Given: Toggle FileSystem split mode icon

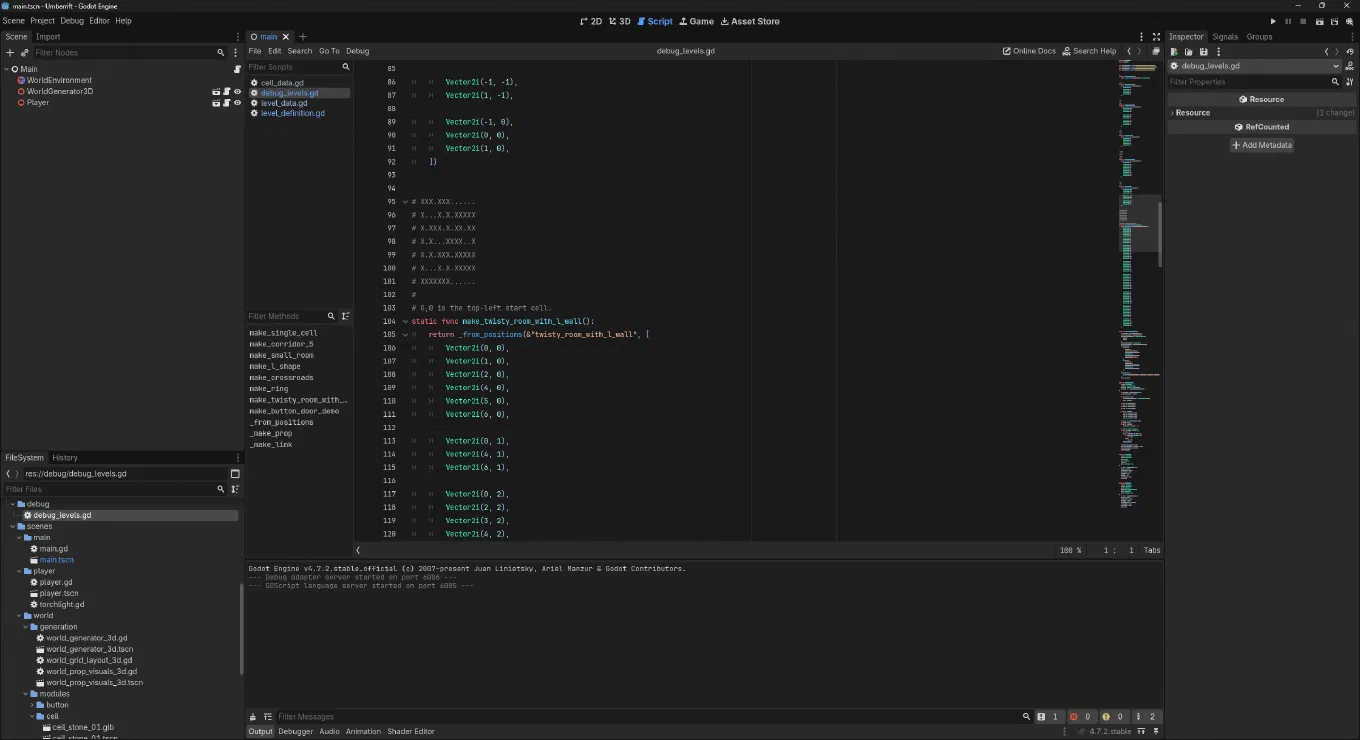Looking at the screenshot, I should pos(235,474).
